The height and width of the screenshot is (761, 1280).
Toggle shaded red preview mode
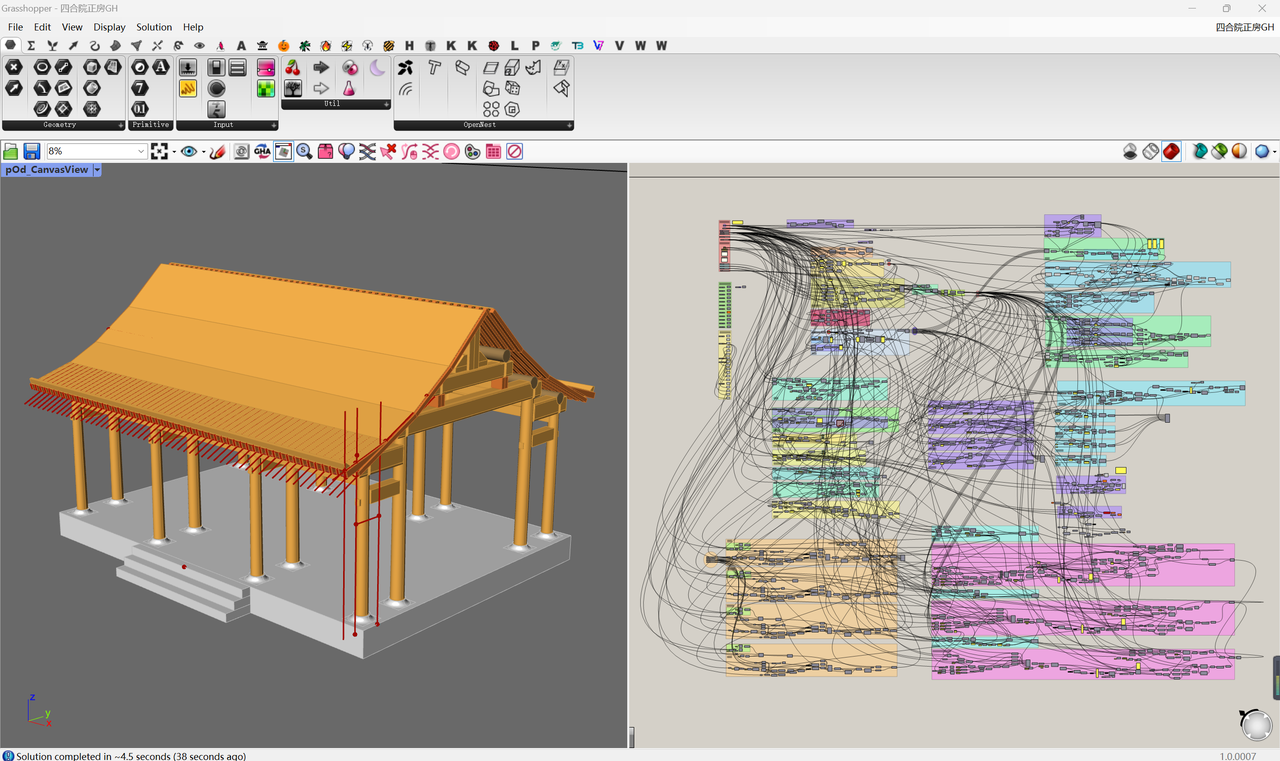click(x=1172, y=151)
